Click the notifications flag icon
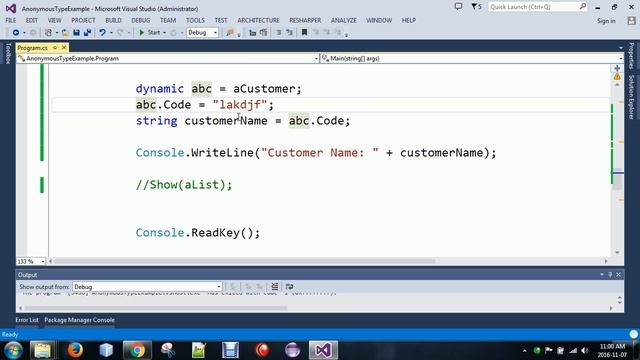Viewport: 640px width, 360px height. tap(476, 7)
